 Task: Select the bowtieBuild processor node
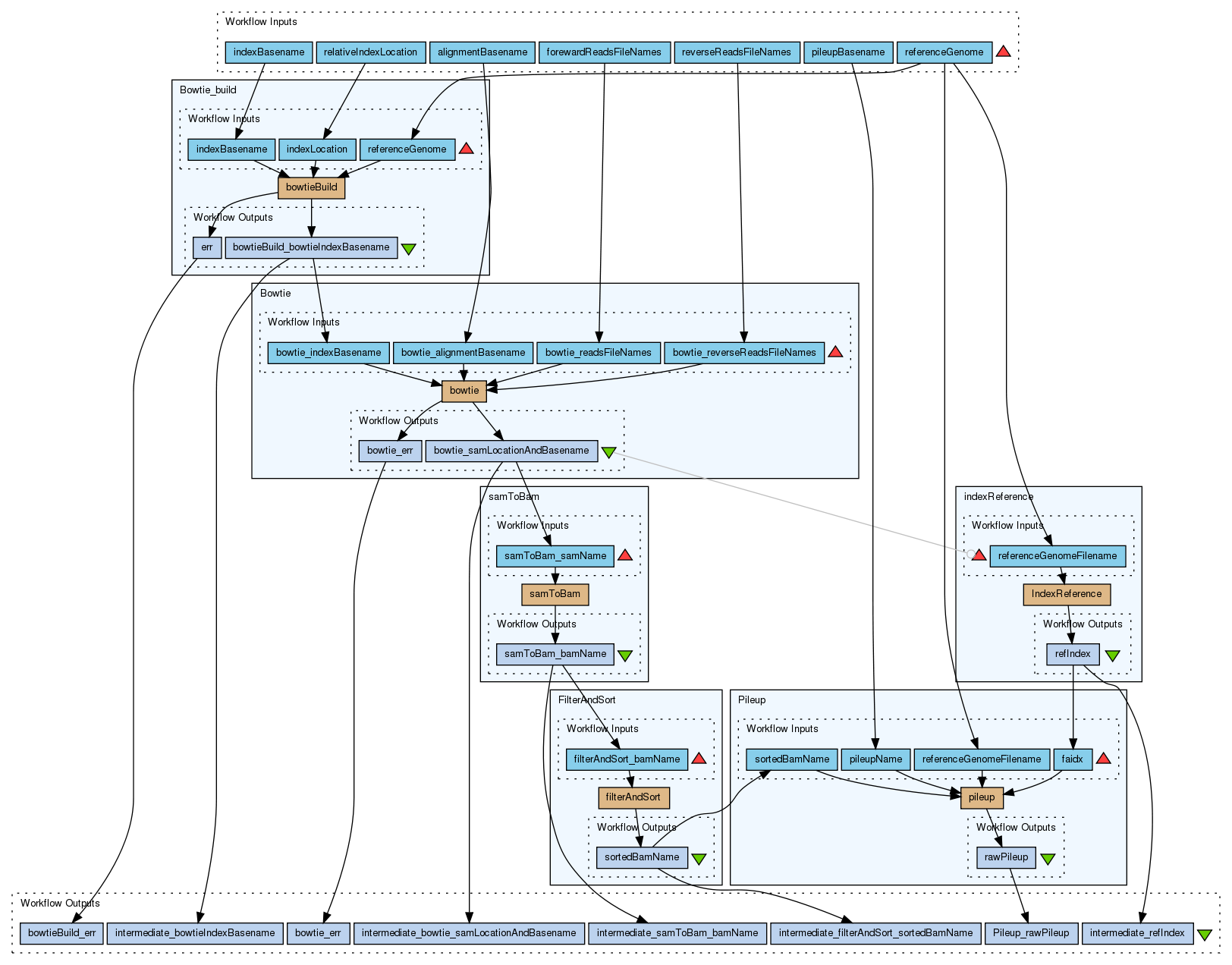312,187
